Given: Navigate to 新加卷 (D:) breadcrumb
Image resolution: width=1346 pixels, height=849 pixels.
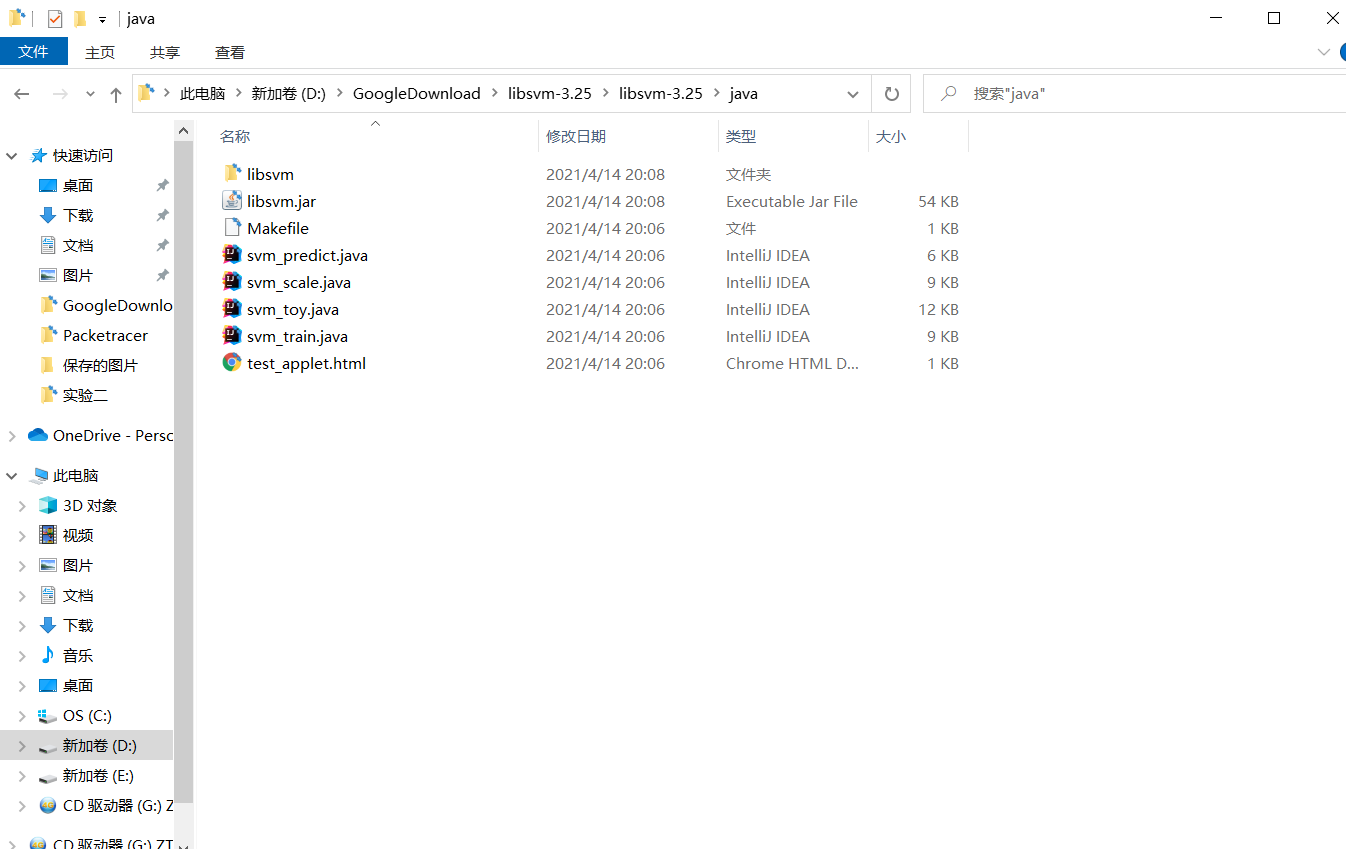Looking at the screenshot, I should [289, 94].
